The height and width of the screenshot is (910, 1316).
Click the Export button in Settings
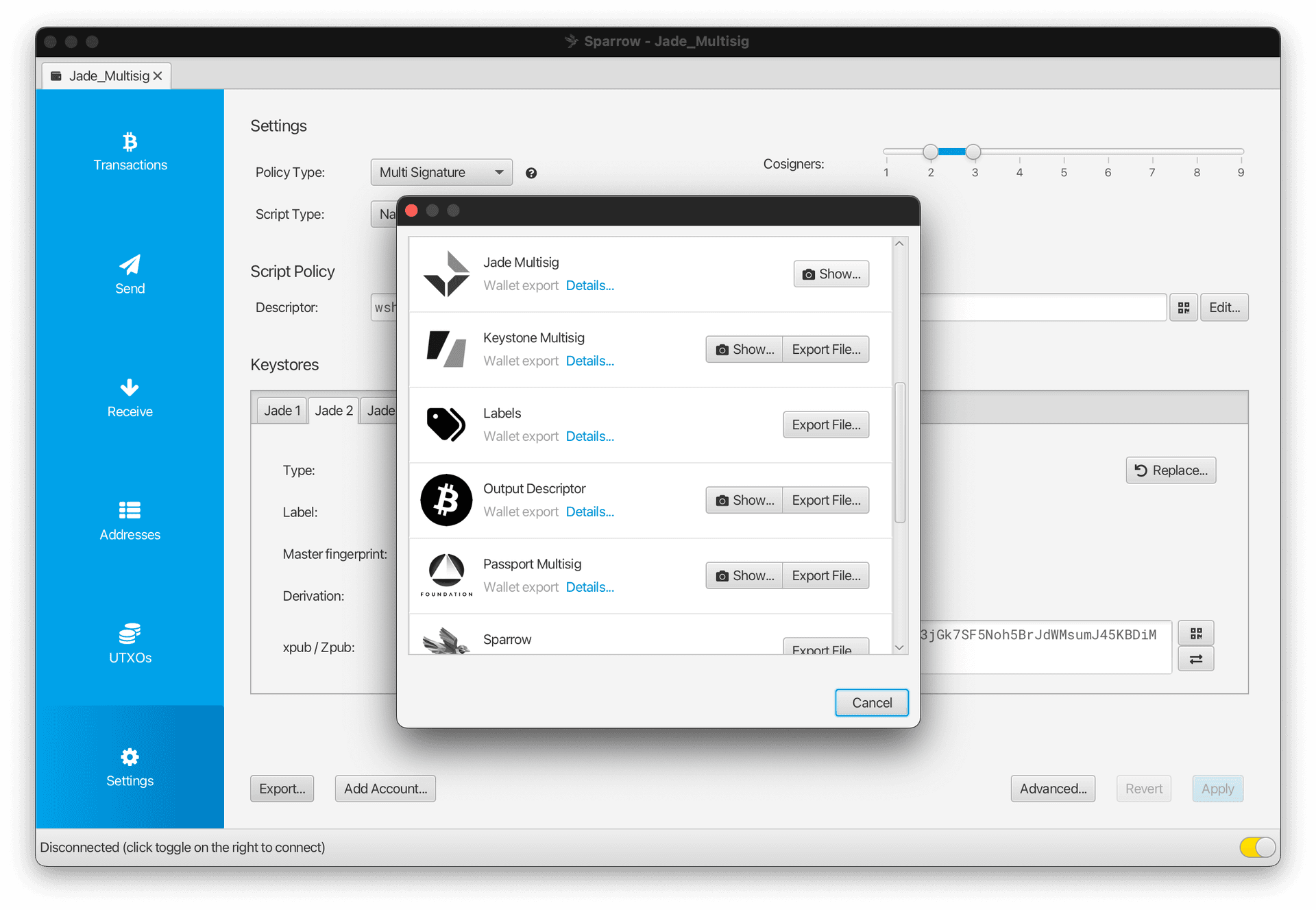[x=282, y=789]
